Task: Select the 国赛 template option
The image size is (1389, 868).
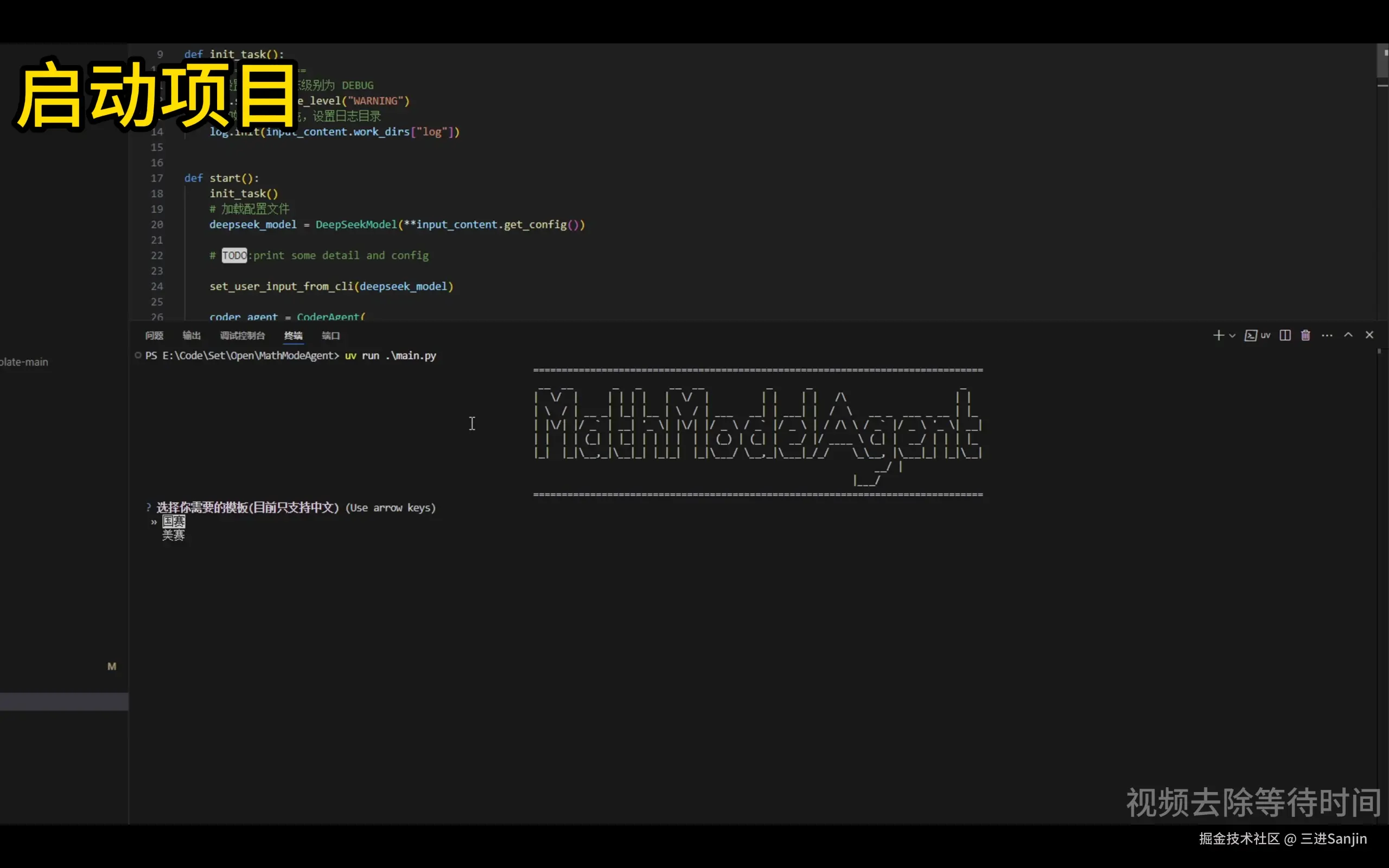Action: 173,521
